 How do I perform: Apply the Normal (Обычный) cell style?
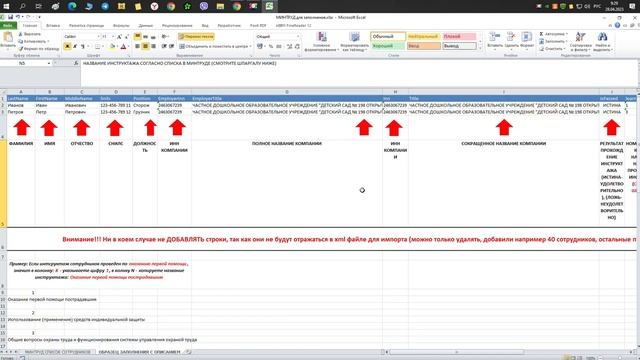[x=388, y=36]
